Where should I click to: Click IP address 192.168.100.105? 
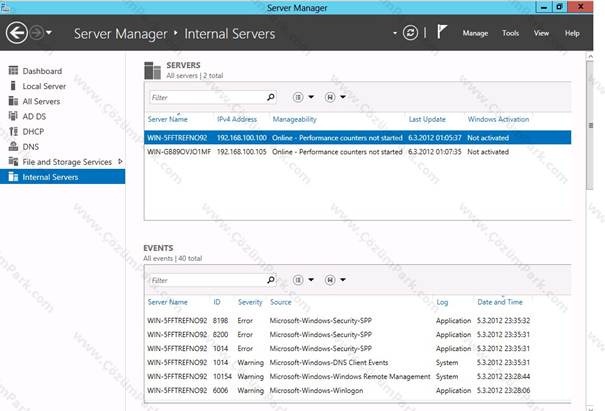click(242, 152)
